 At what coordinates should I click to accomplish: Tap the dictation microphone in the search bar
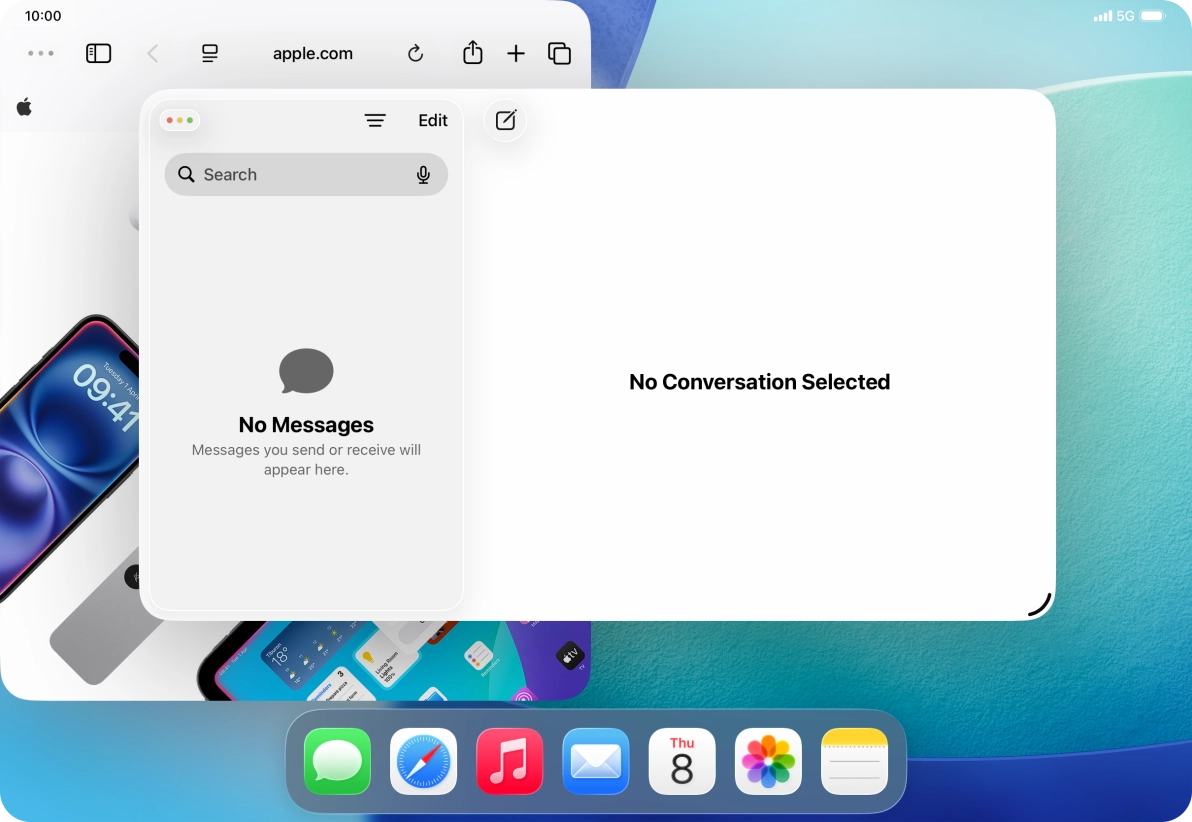[x=423, y=174]
